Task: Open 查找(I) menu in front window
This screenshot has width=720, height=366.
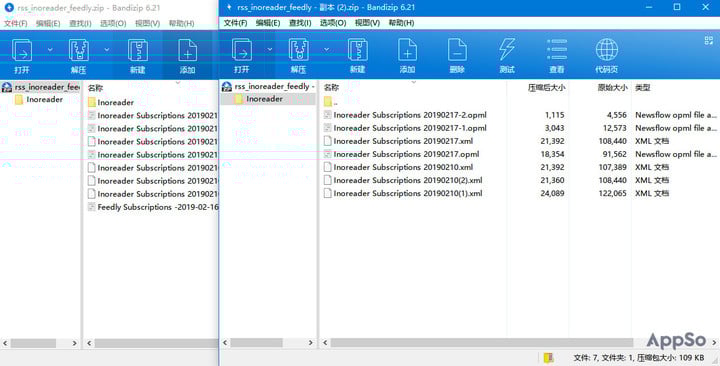Action: click(300, 23)
